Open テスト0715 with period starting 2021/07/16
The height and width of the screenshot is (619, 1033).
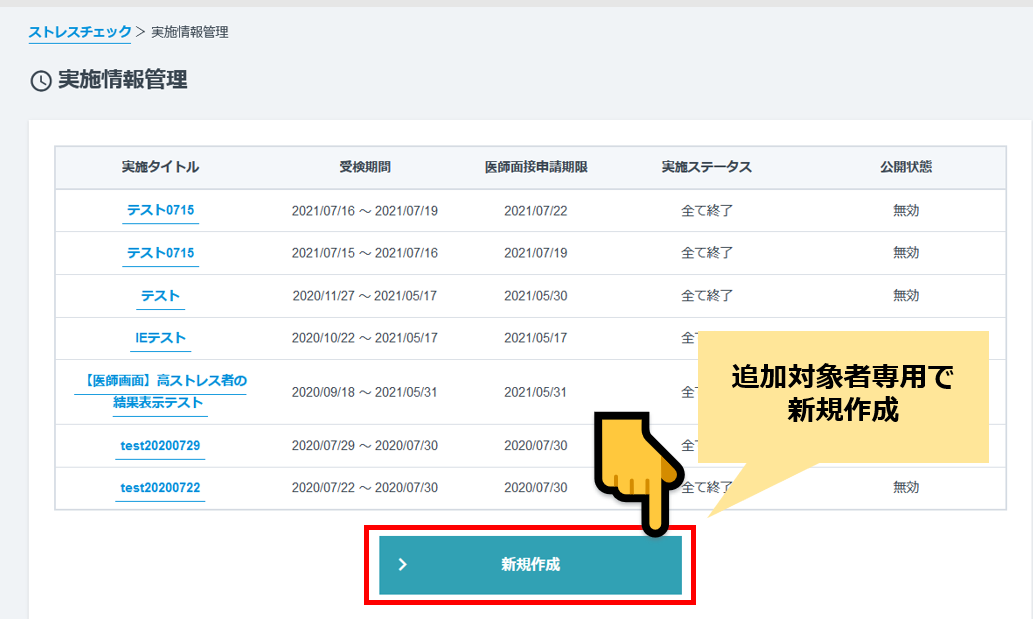pyautogui.click(x=160, y=211)
